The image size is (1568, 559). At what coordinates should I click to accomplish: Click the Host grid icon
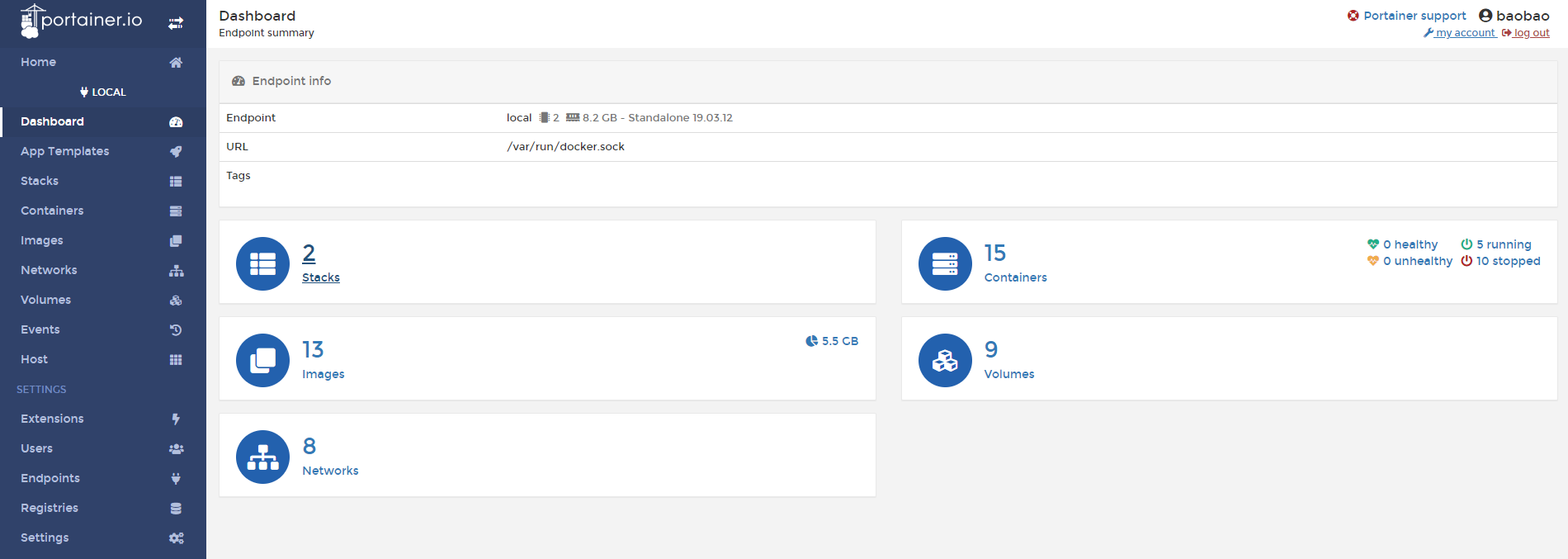[x=176, y=360]
